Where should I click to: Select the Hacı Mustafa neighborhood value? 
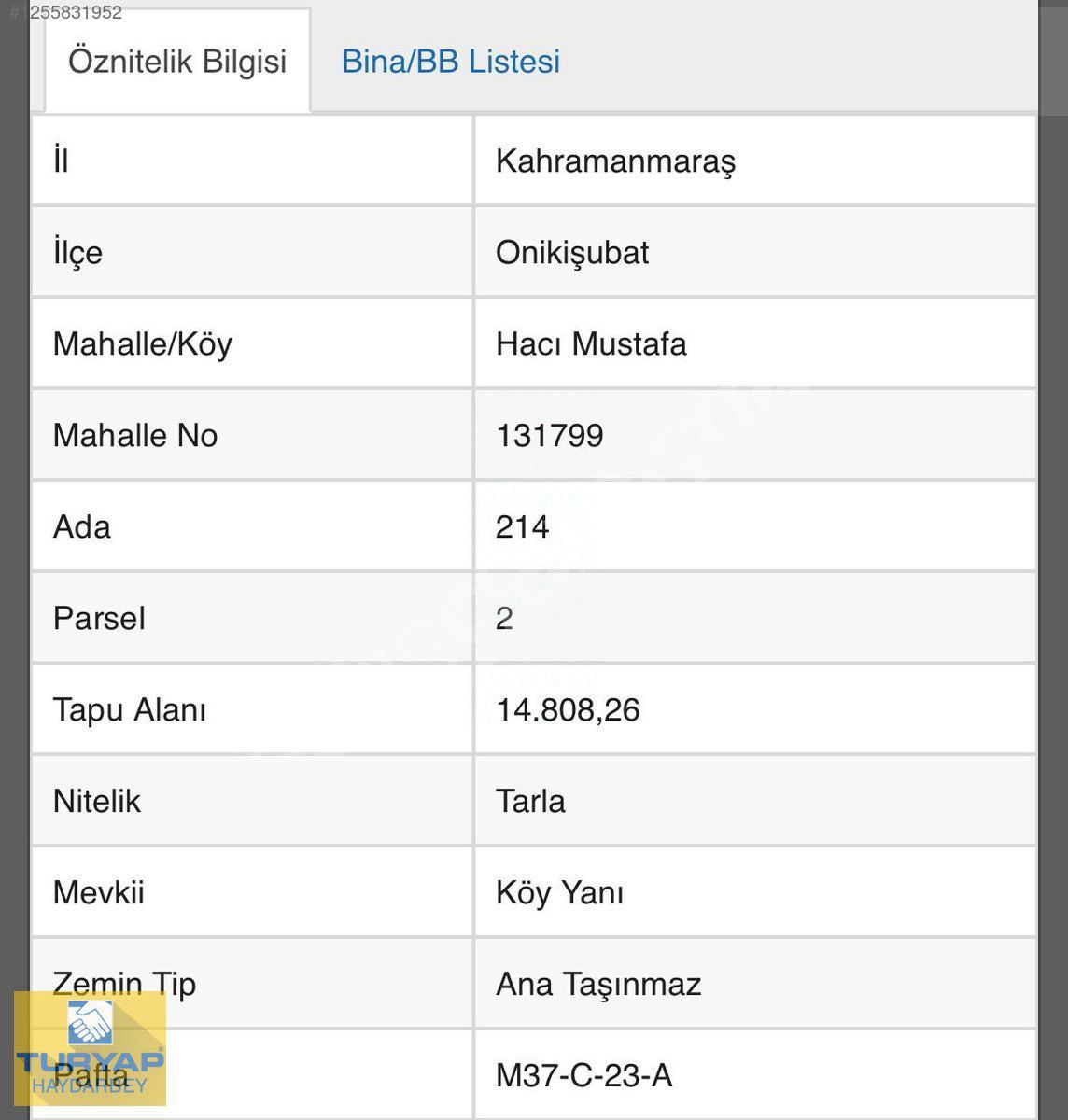(x=591, y=343)
